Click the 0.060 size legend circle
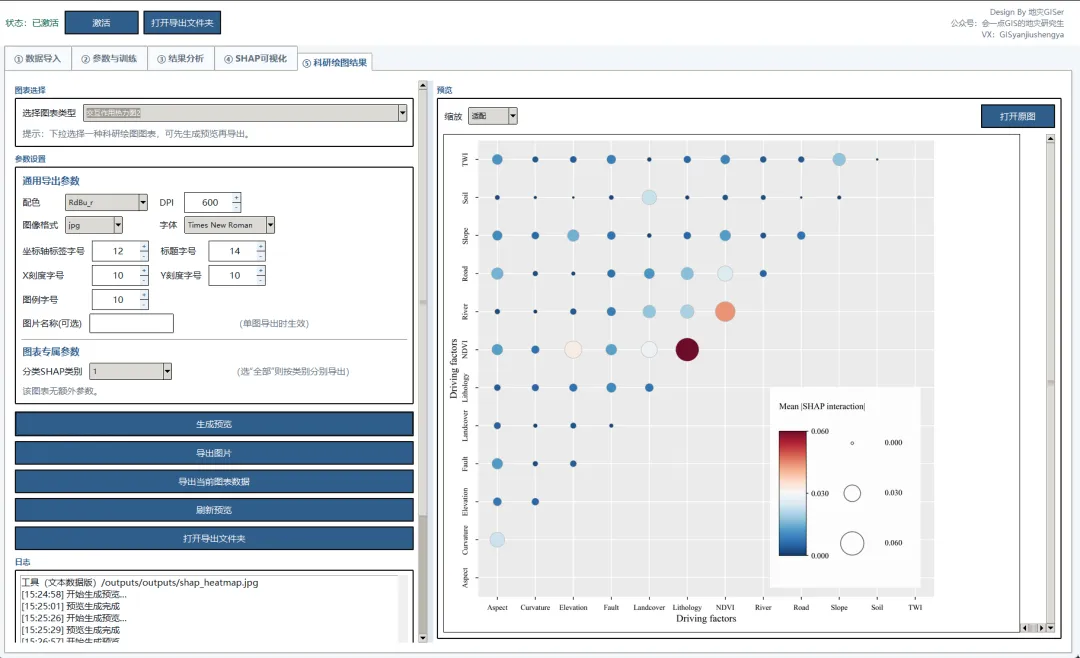Viewport: 1080px width, 658px height. [x=852, y=543]
